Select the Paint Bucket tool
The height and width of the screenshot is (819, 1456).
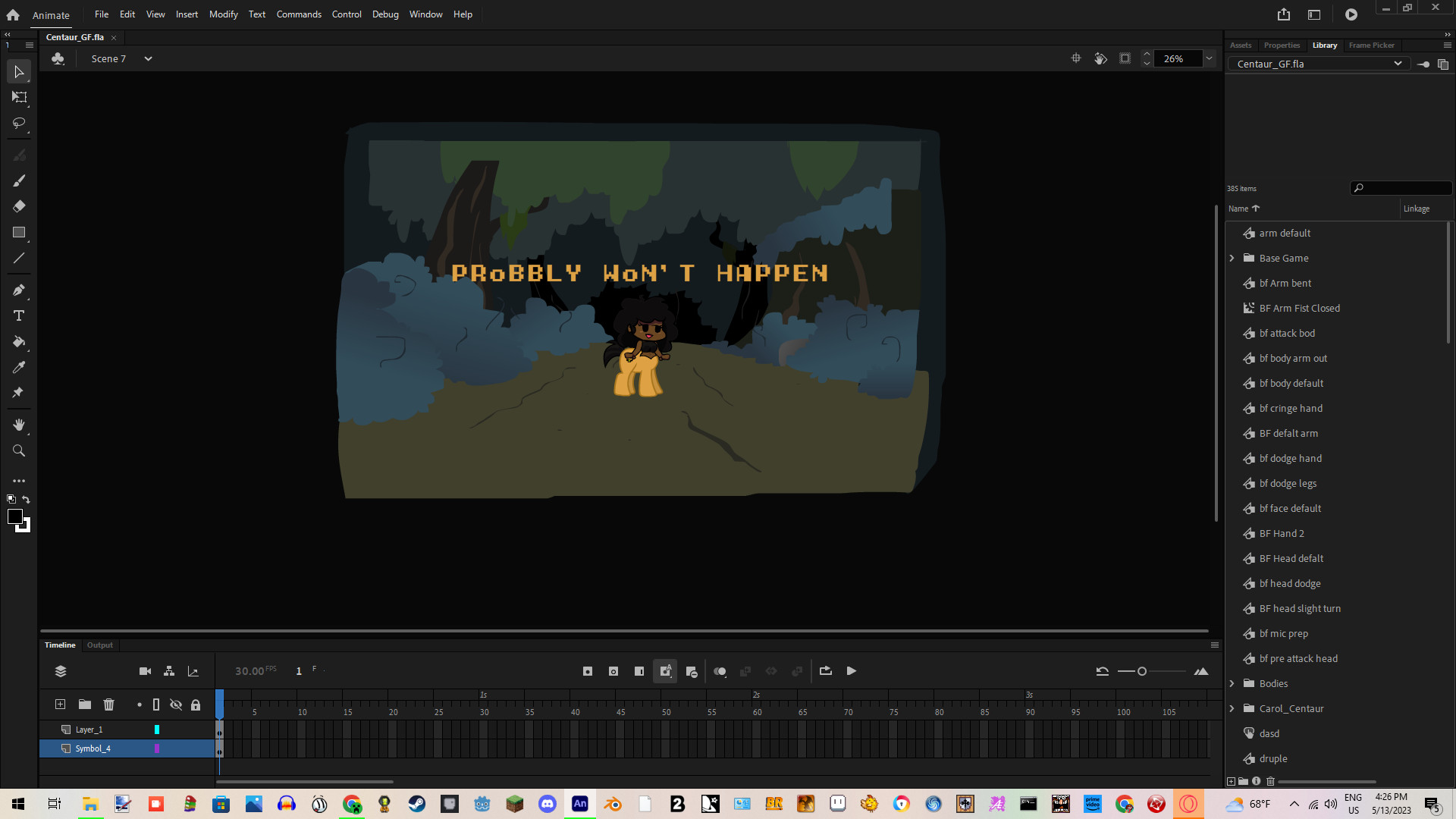[19, 342]
